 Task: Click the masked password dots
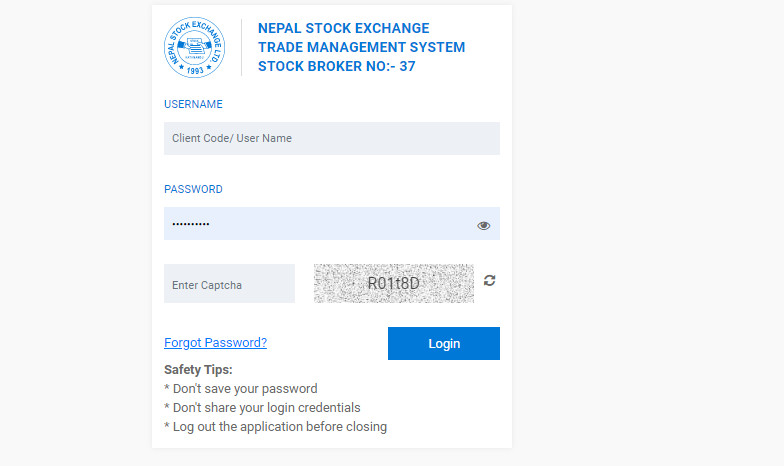point(190,224)
